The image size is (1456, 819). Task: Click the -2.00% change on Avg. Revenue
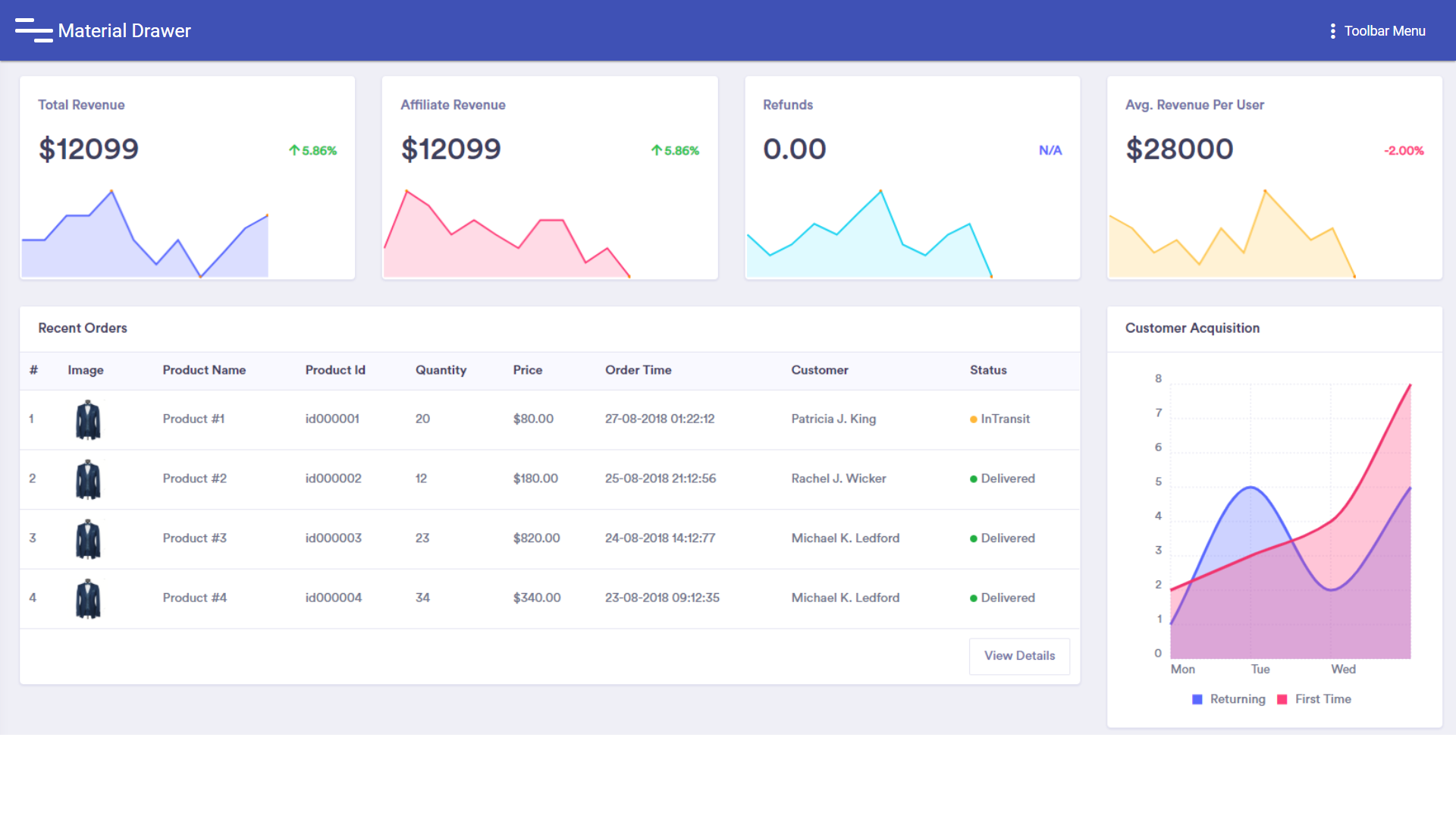(1404, 151)
